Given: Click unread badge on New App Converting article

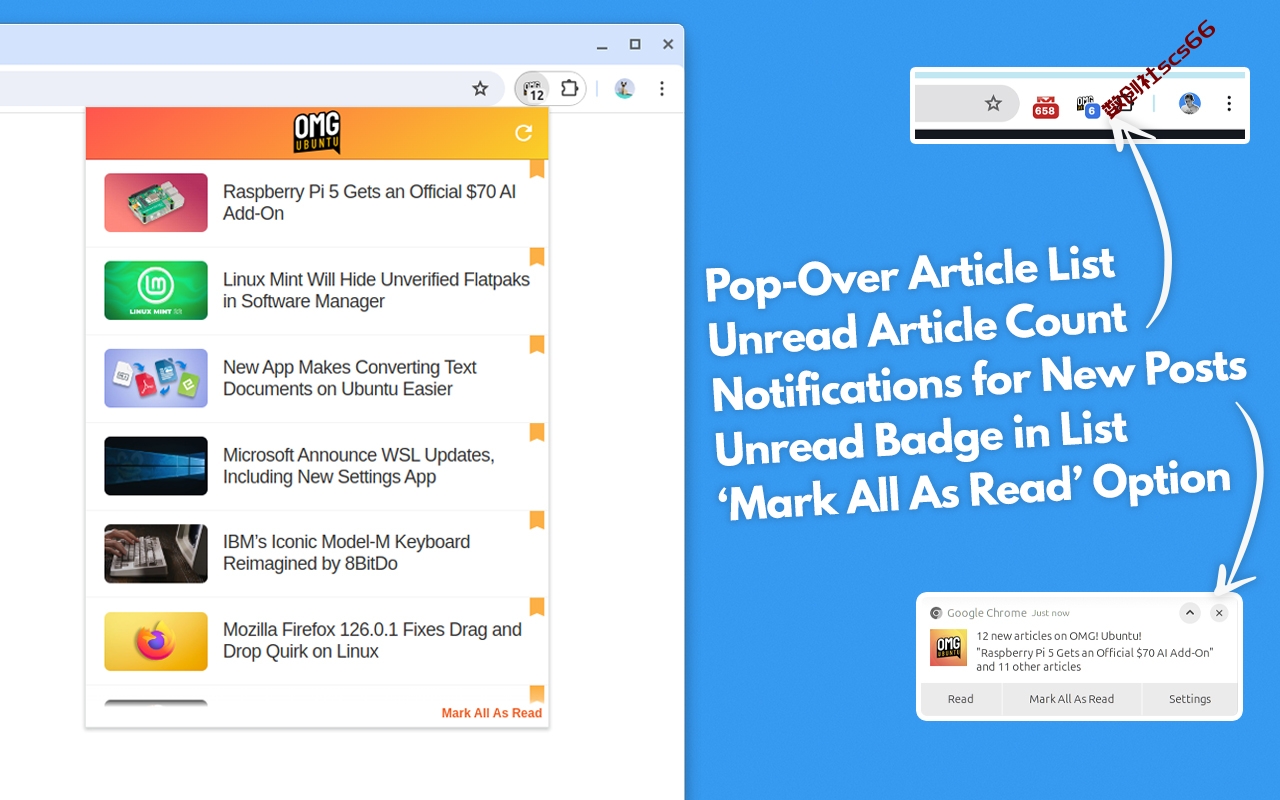Looking at the screenshot, I should (537, 344).
